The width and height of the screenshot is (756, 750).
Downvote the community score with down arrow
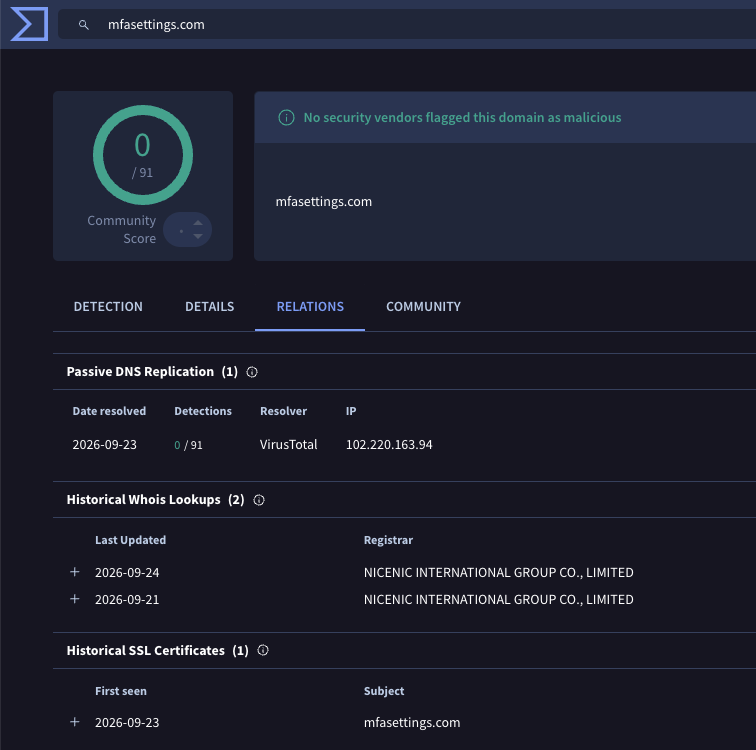[x=198, y=236]
